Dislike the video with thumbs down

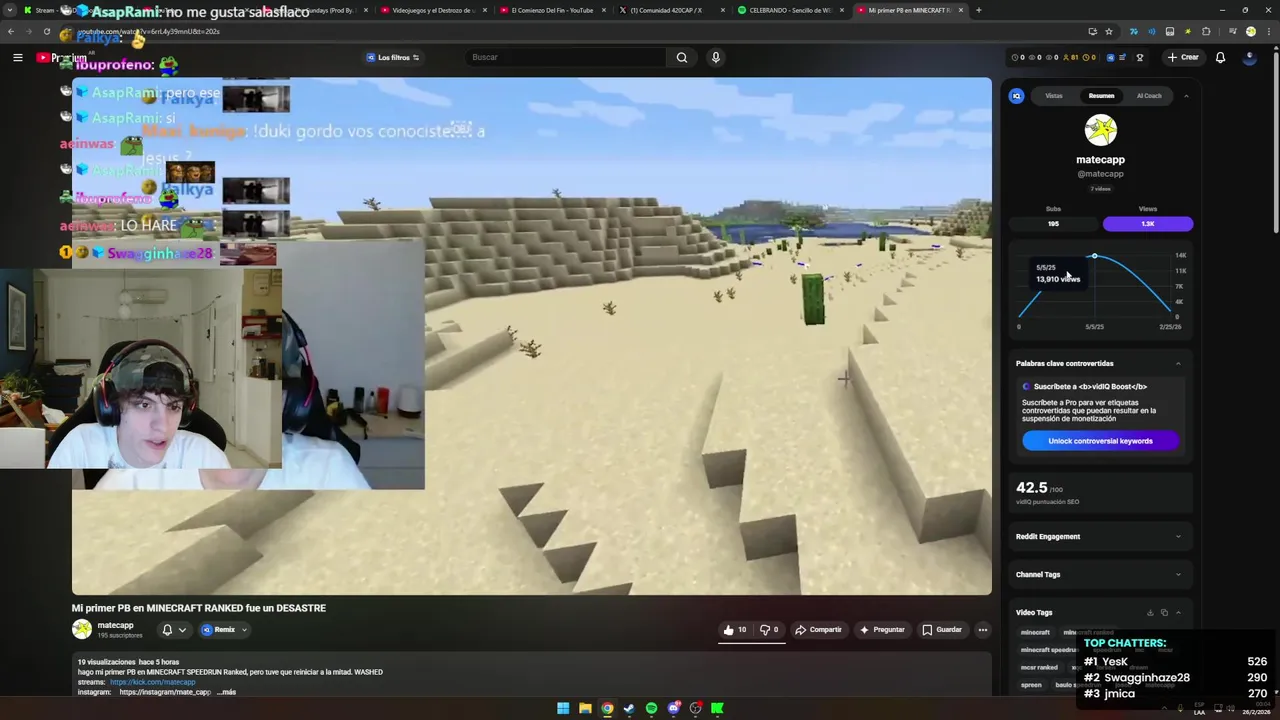tap(768, 630)
